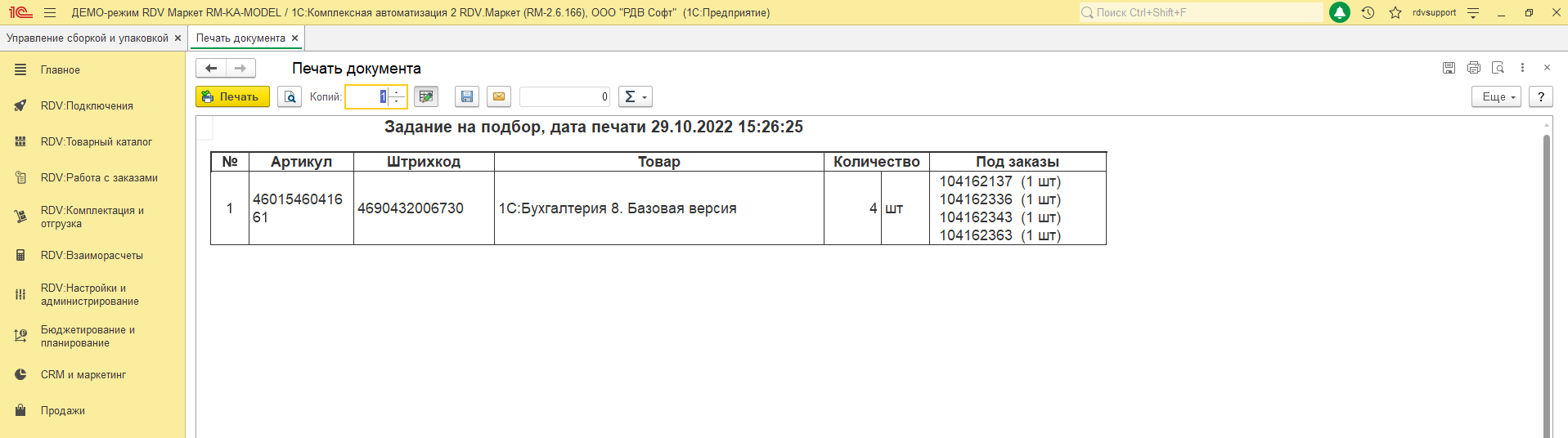Click the preview icon in form header

pos(1498,68)
